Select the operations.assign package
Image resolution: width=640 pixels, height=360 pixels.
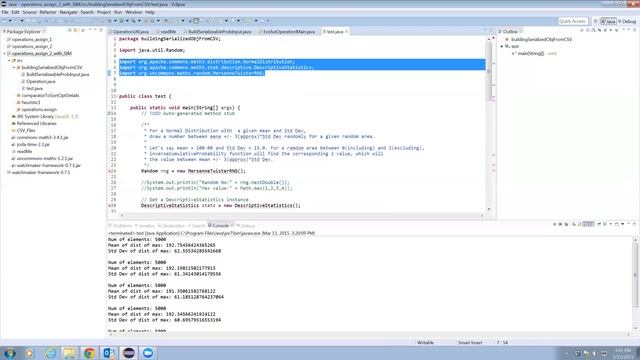tap(39, 109)
